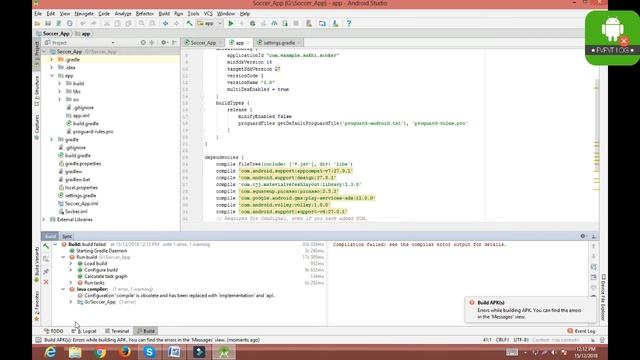This screenshot has width=640, height=360.
Task: Open the Analyze menu
Action: click(122, 13)
